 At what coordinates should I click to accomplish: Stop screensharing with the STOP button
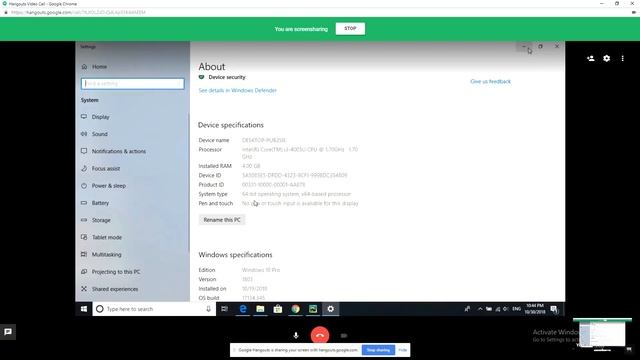point(350,29)
